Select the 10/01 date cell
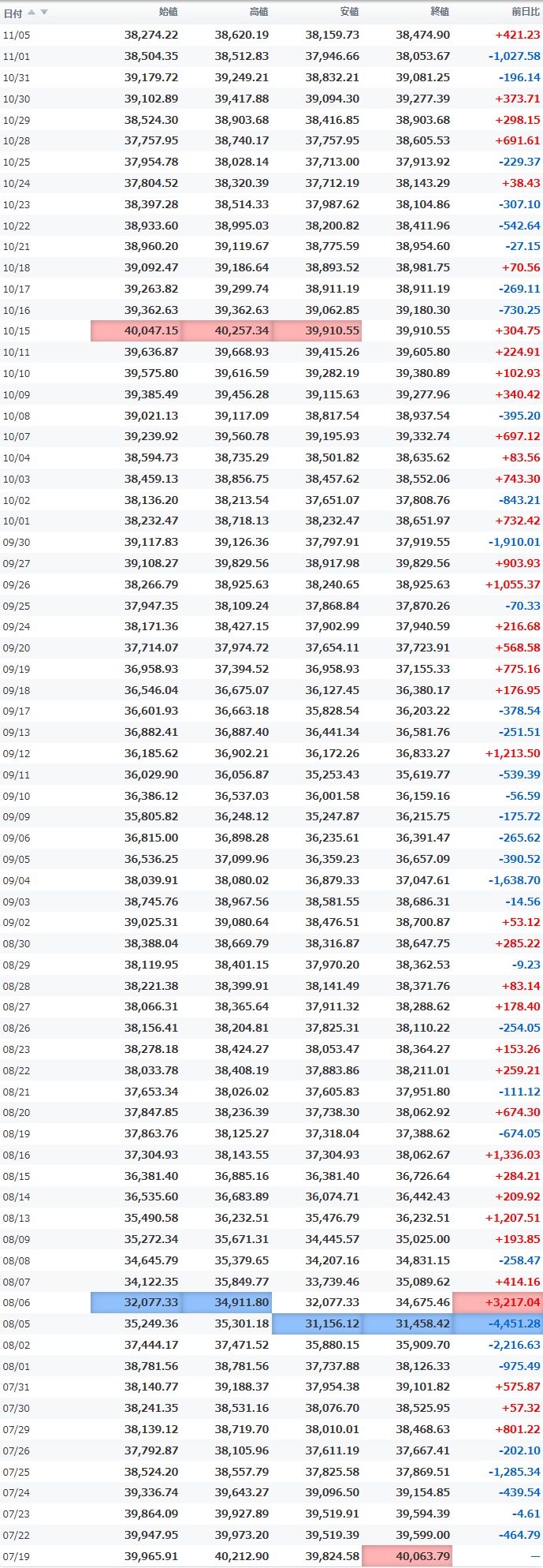543x1568 pixels. pyautogui.click(x=17, y=521)
